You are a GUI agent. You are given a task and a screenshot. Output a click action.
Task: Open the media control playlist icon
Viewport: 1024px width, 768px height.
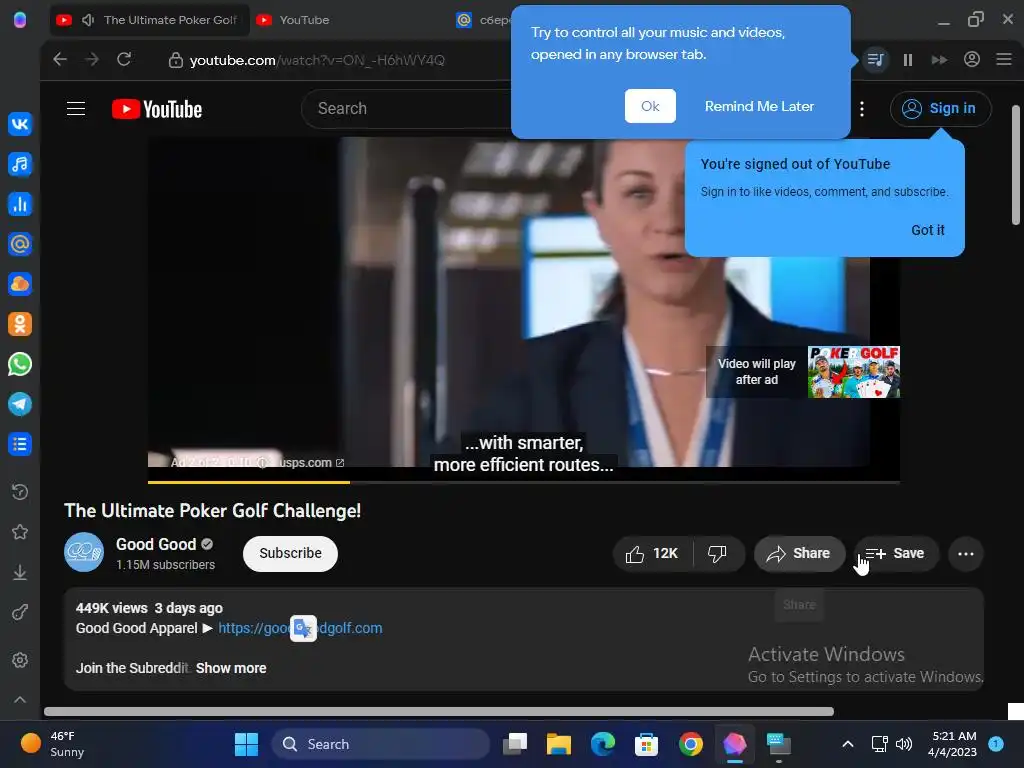coord(875,60)
